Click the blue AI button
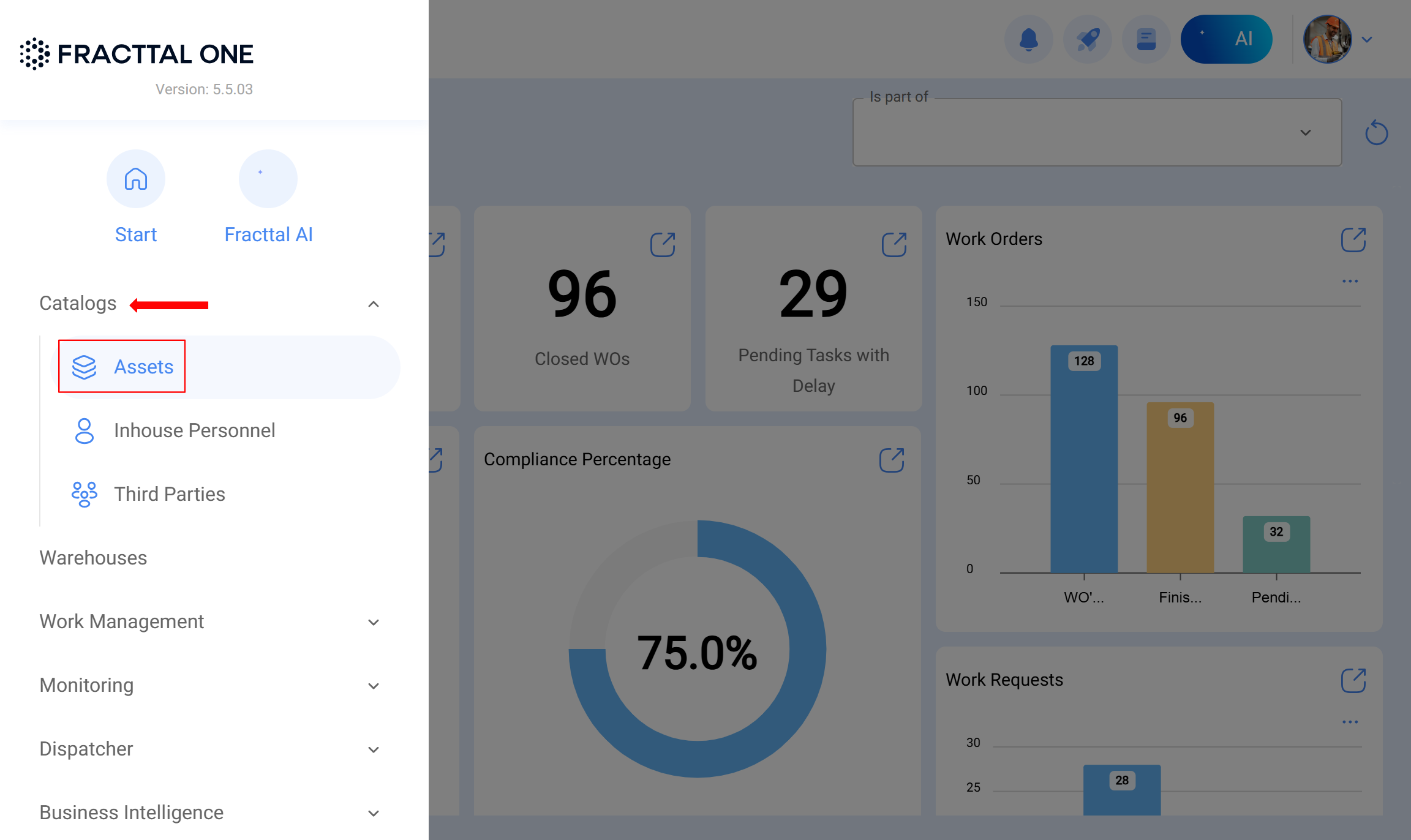The height and width of the screenshot is (840, 1411). click(x=1226, y=39)
